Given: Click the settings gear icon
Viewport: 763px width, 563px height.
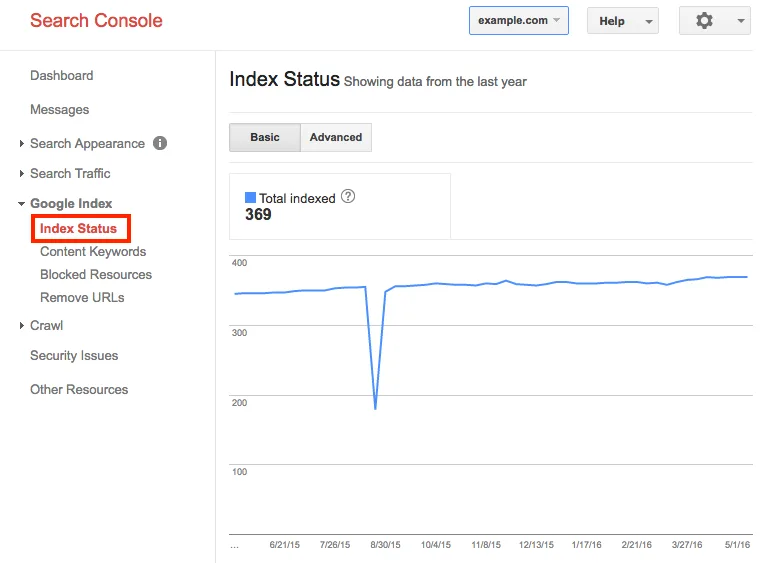Looking at the screenshot, I should (x=704, y=21).
